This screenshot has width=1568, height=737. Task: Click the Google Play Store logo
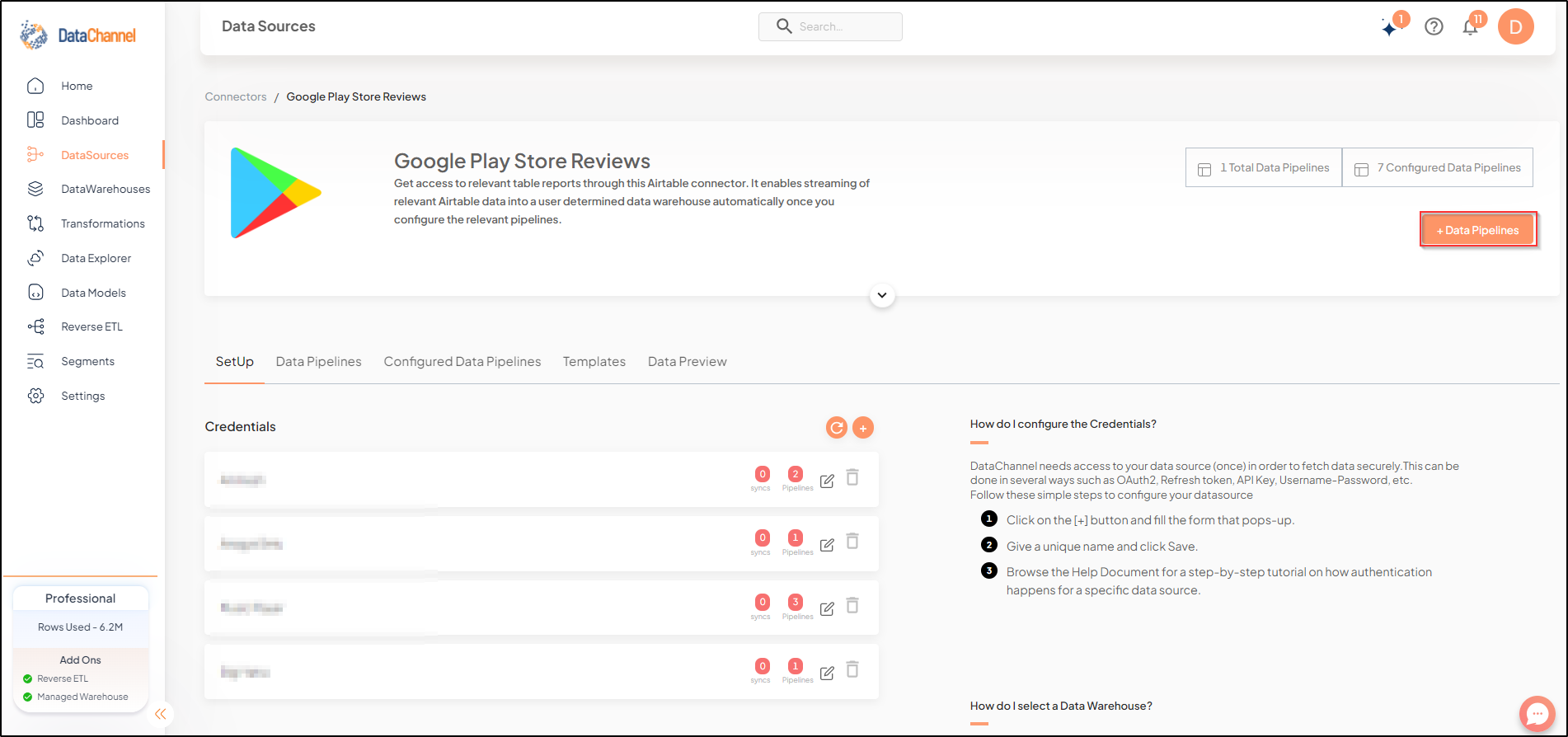tap(275, 193)
